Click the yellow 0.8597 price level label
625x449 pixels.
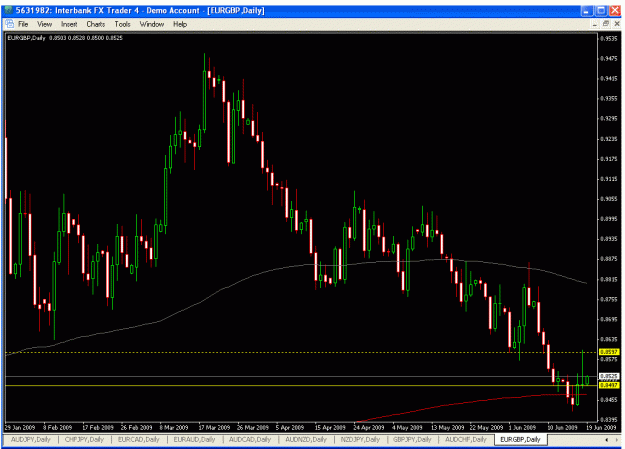tap(609, 352)
